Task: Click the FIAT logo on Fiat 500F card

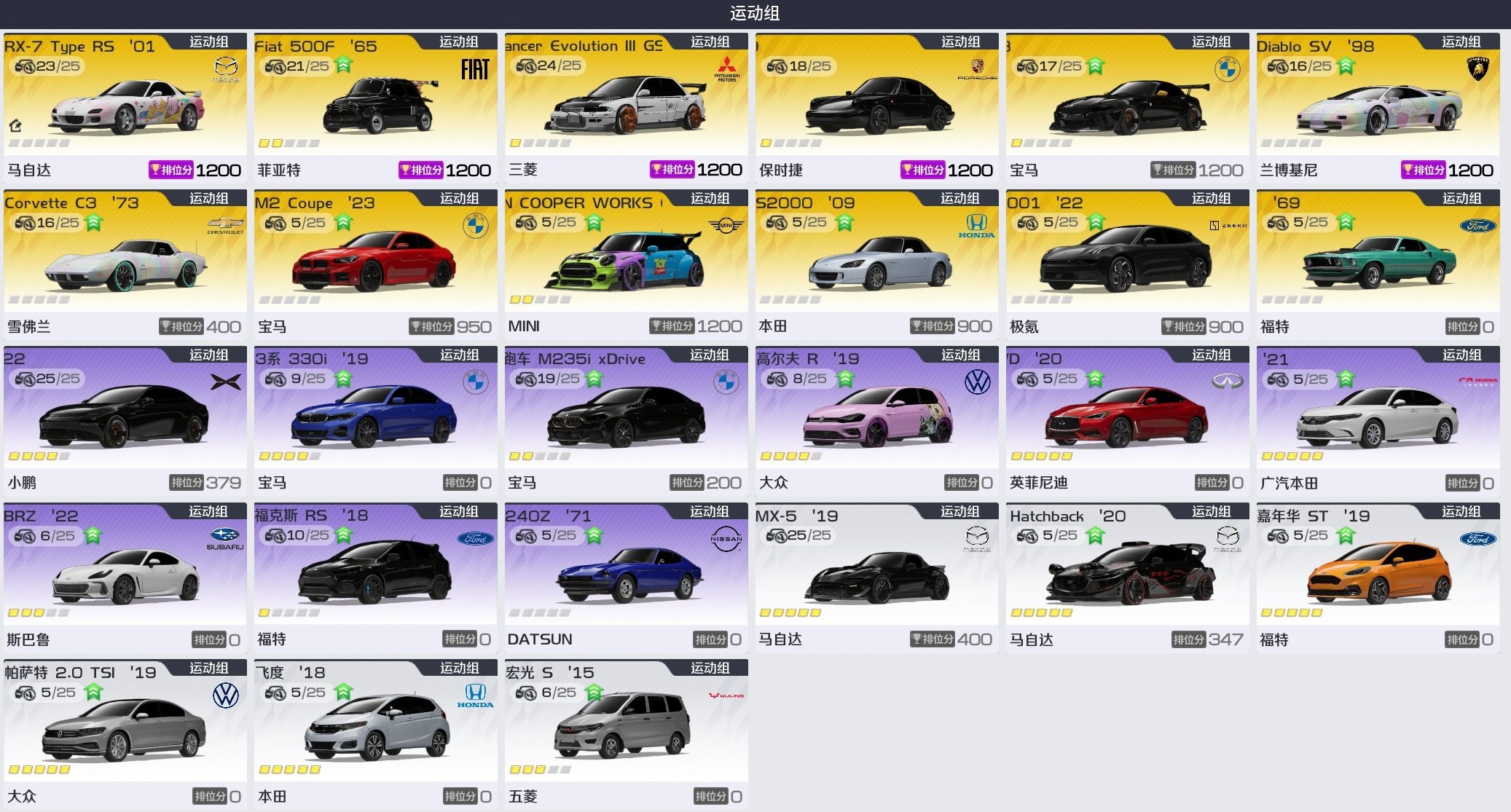Action: coord(475,69)
